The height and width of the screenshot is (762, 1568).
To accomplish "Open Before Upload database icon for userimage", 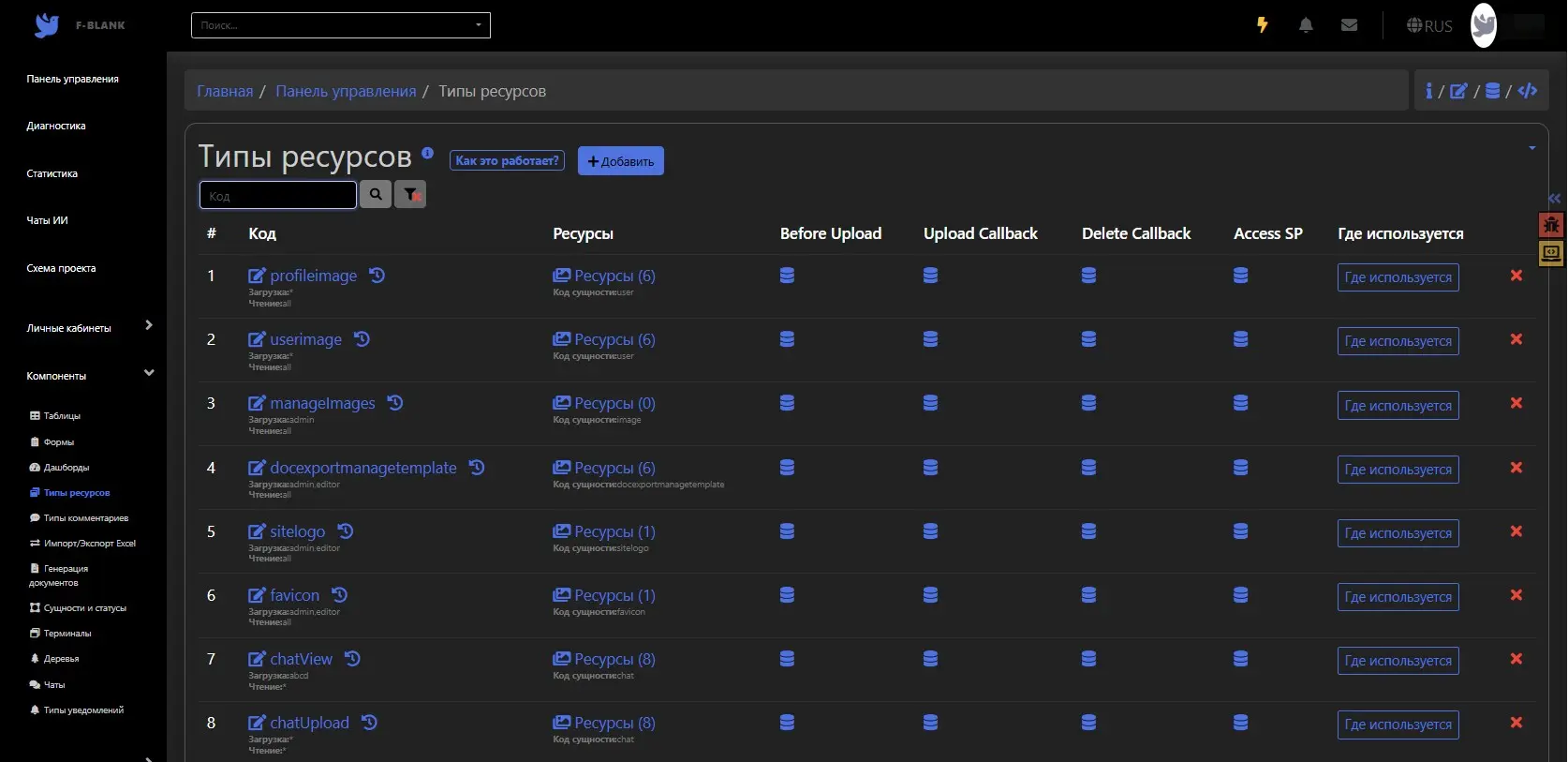I will (788, 339).
